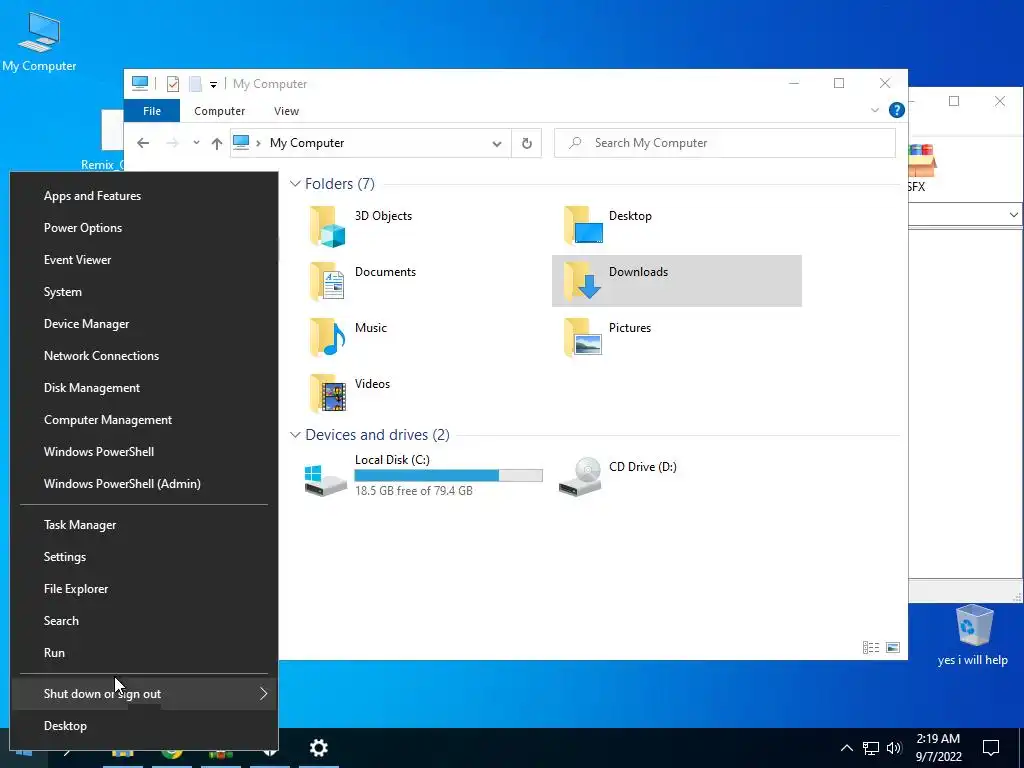Image resolution: width=1024 pixels, height=768 pixels.
Task: Show hidden tray icons chevron
Action: coord(846,748)
